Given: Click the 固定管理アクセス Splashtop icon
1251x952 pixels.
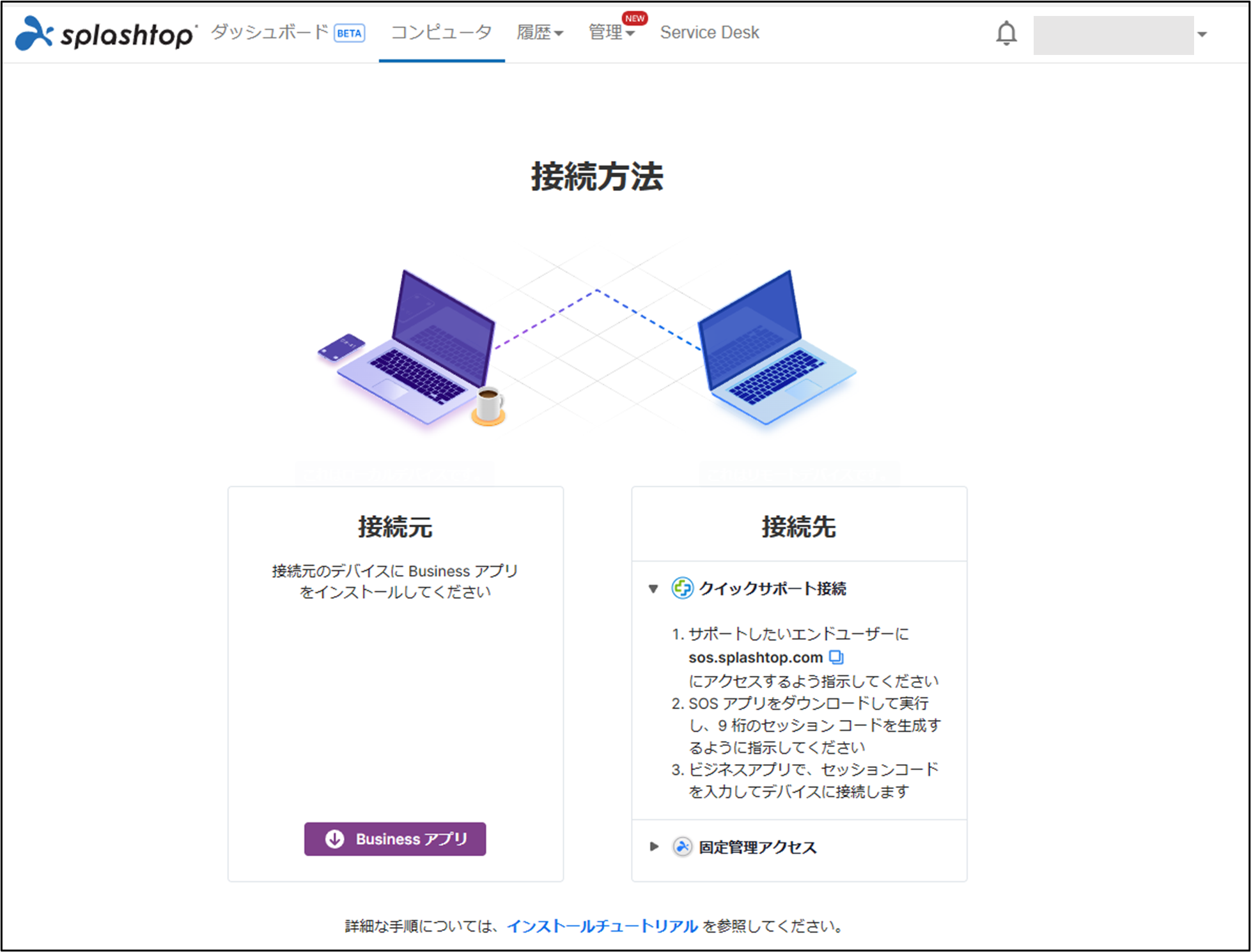Looking at the screenshot, I should pyautogui.click(x=682, y=847).
